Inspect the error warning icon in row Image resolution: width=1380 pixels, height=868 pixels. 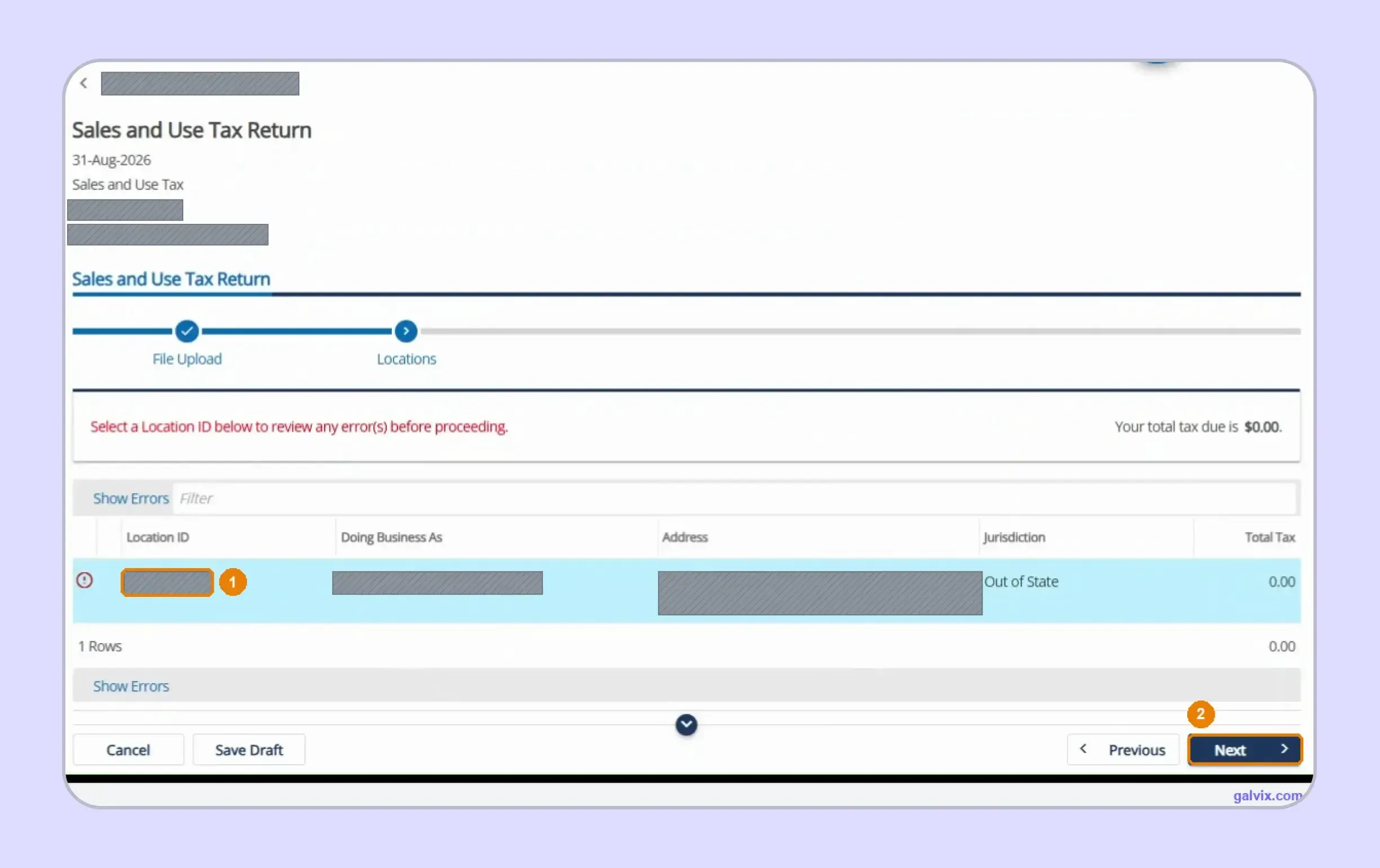pos(84,581)
